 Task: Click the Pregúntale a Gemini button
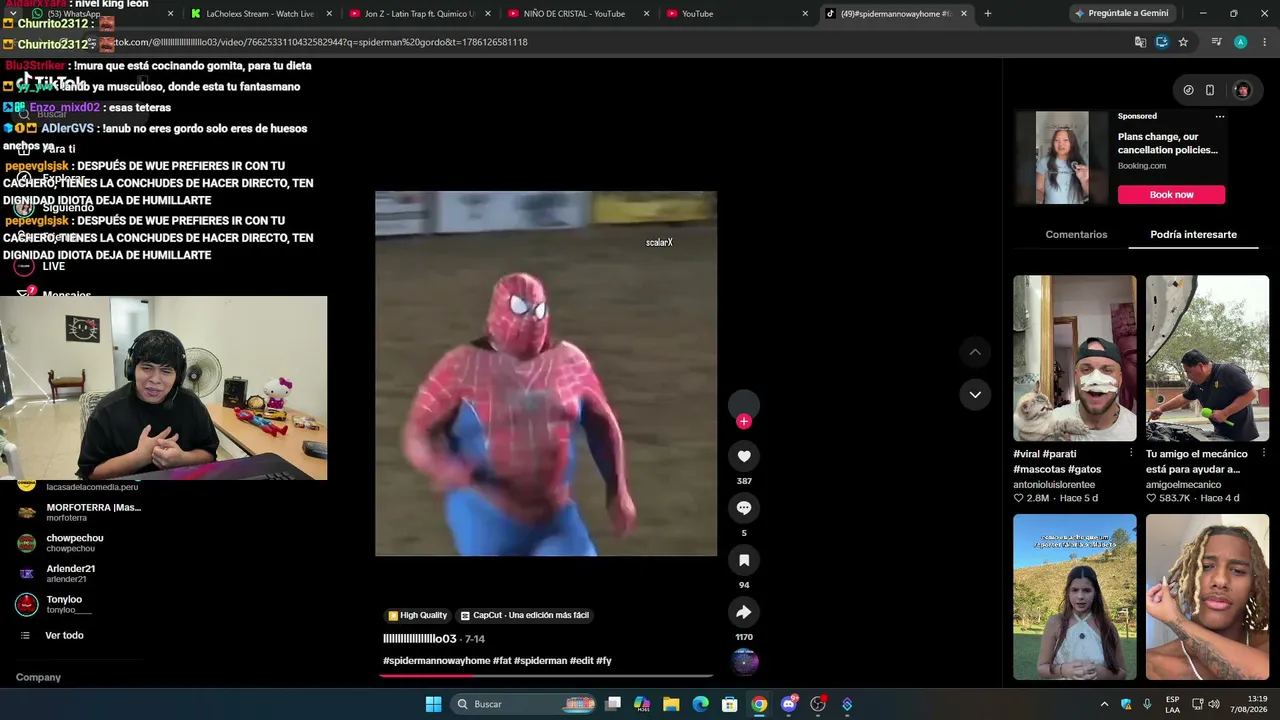pyautogui.click(x=1121, y=14)
